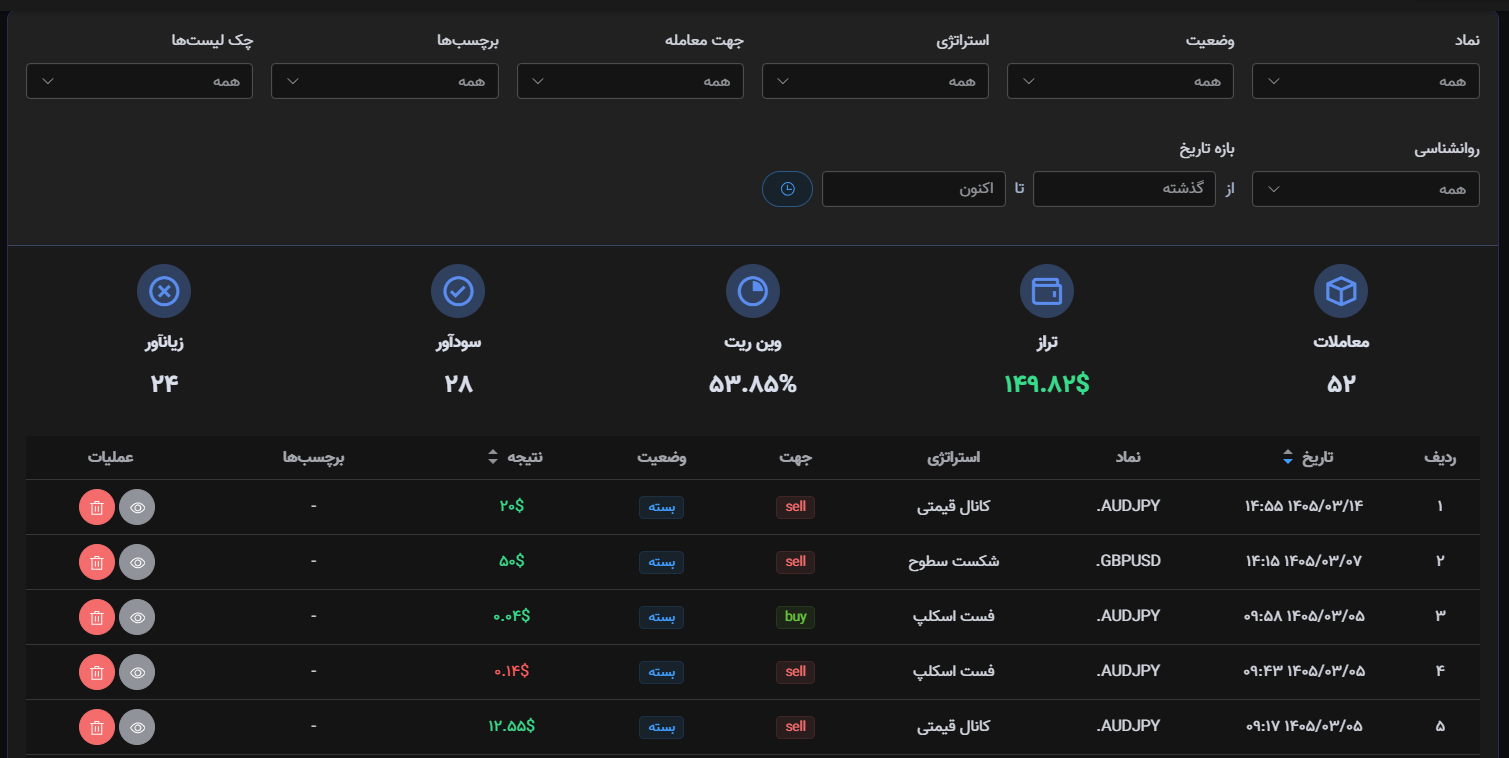Screen dimensions: 1509x758
Task: Click the بسته status badge in row 1
Action: coord(661,507)
